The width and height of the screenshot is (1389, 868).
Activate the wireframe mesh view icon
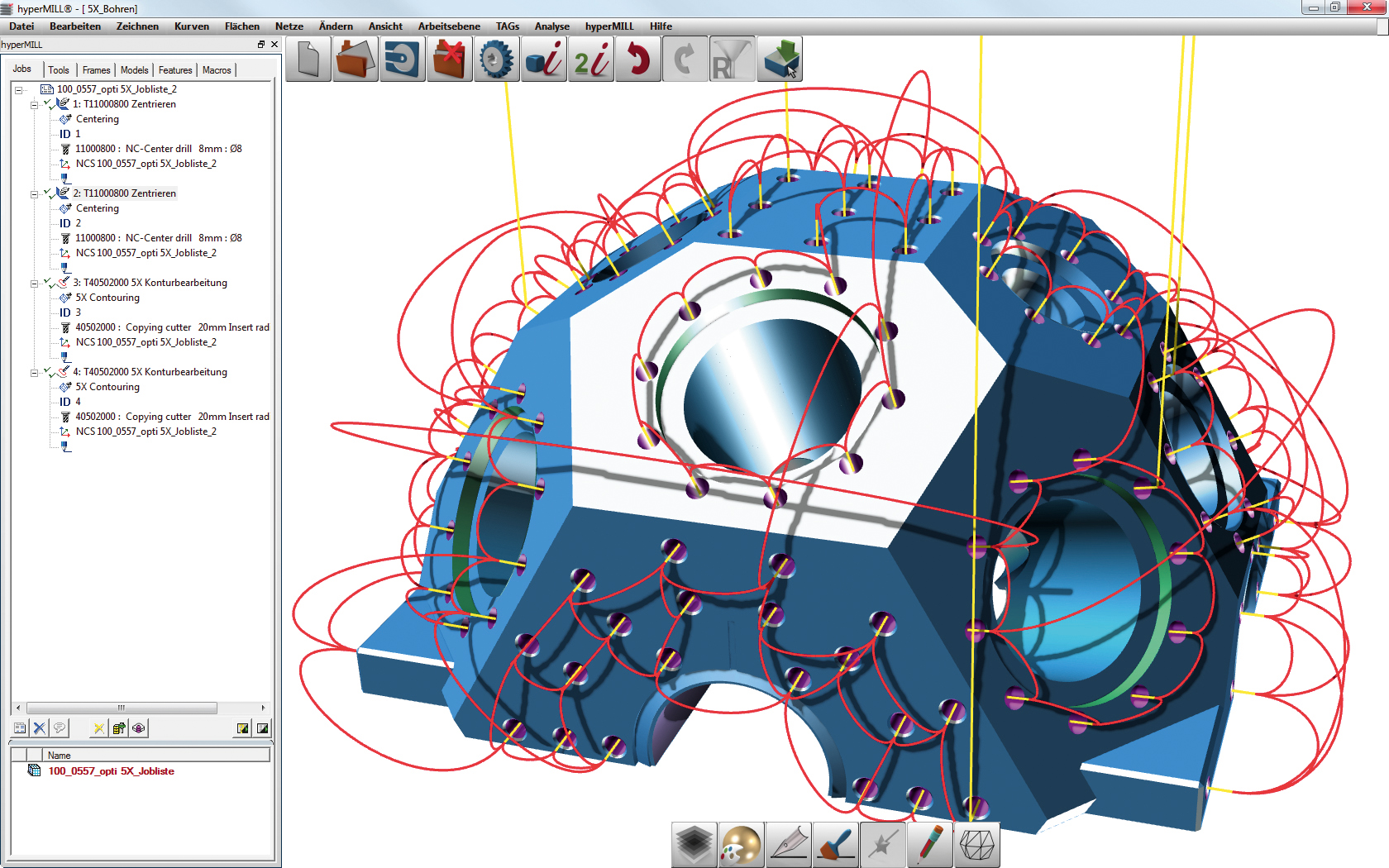tap(976, 845)
